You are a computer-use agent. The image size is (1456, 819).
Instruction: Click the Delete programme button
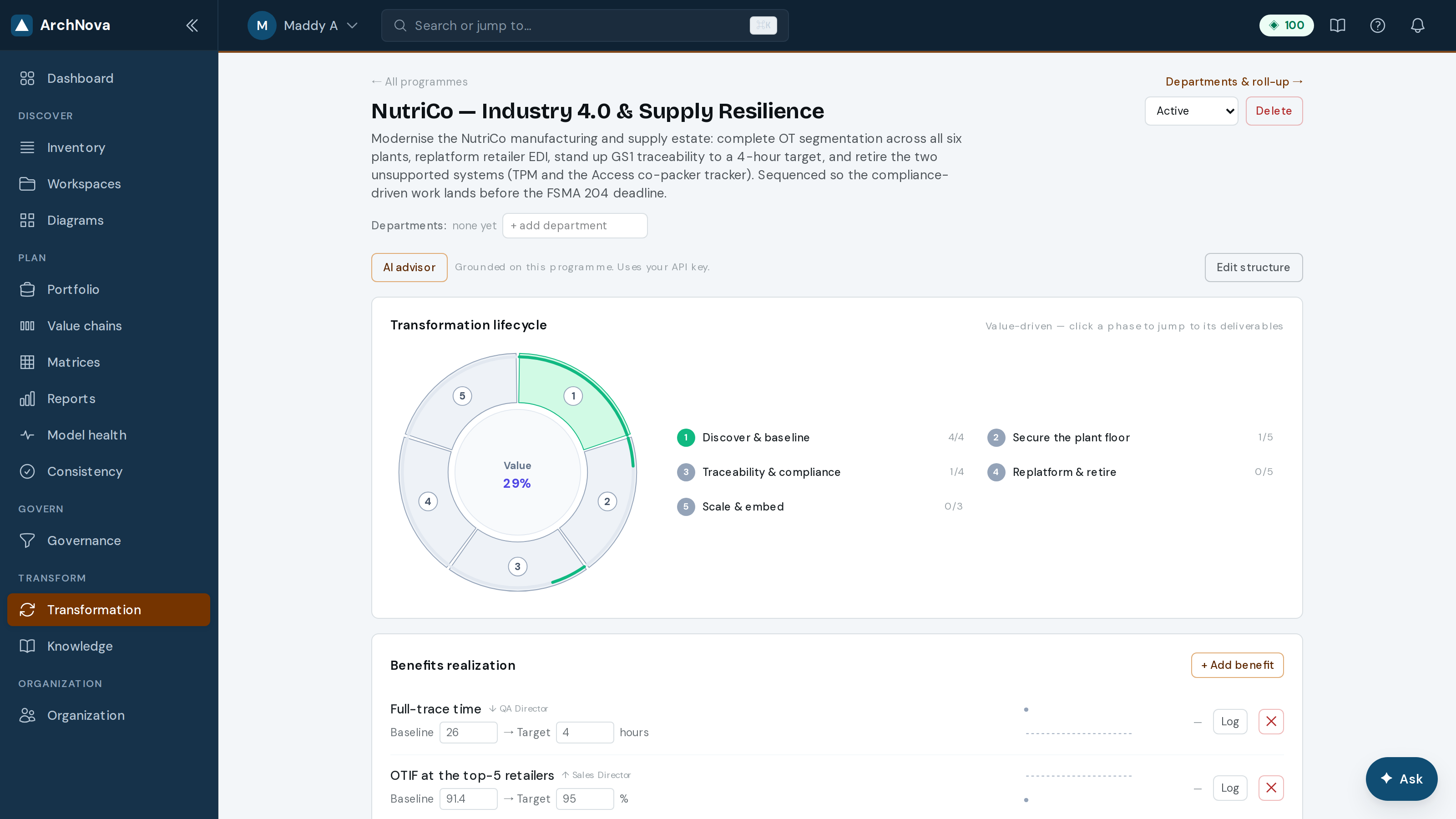1274,111
